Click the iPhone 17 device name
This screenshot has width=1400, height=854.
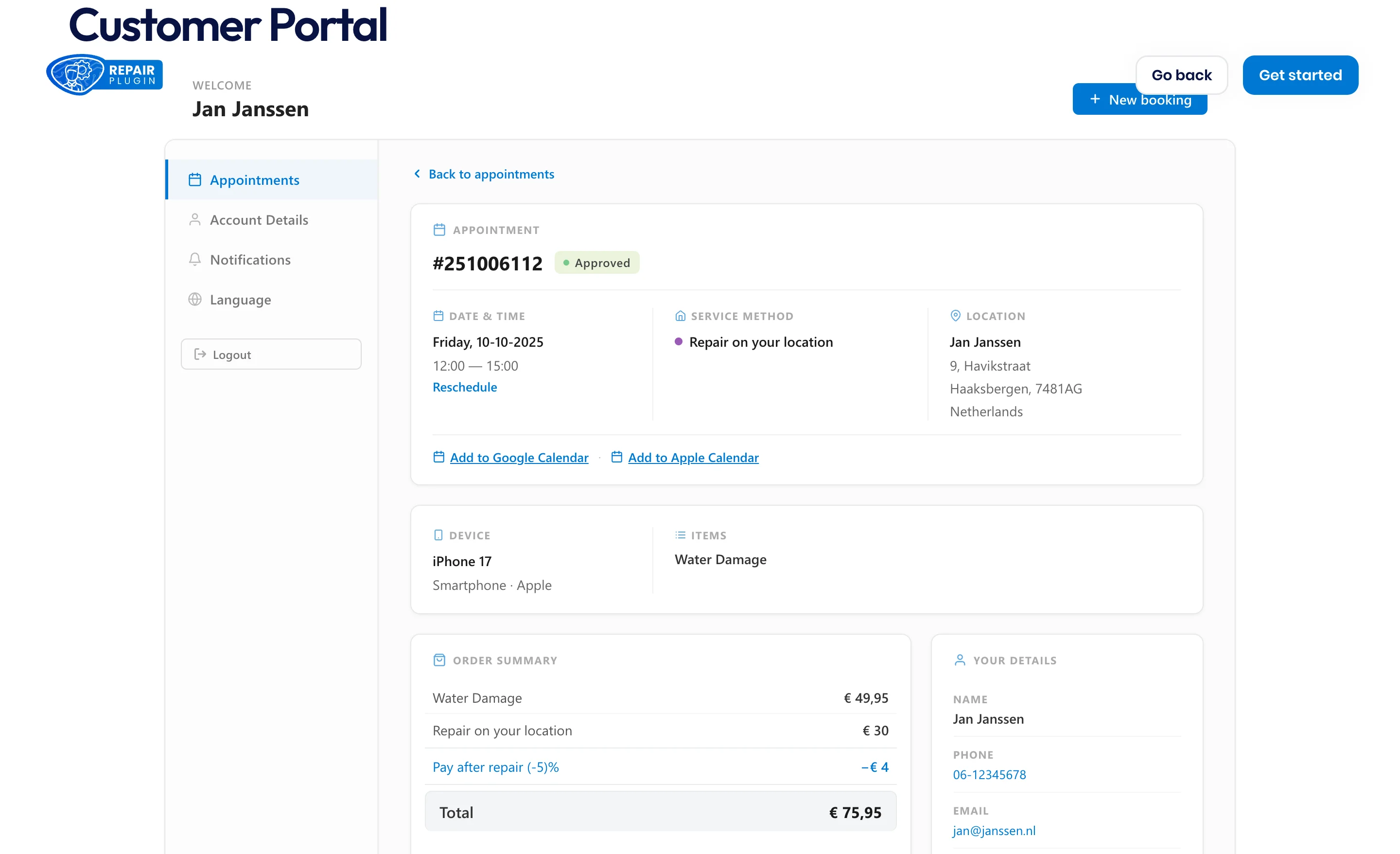tap(462, 562)
